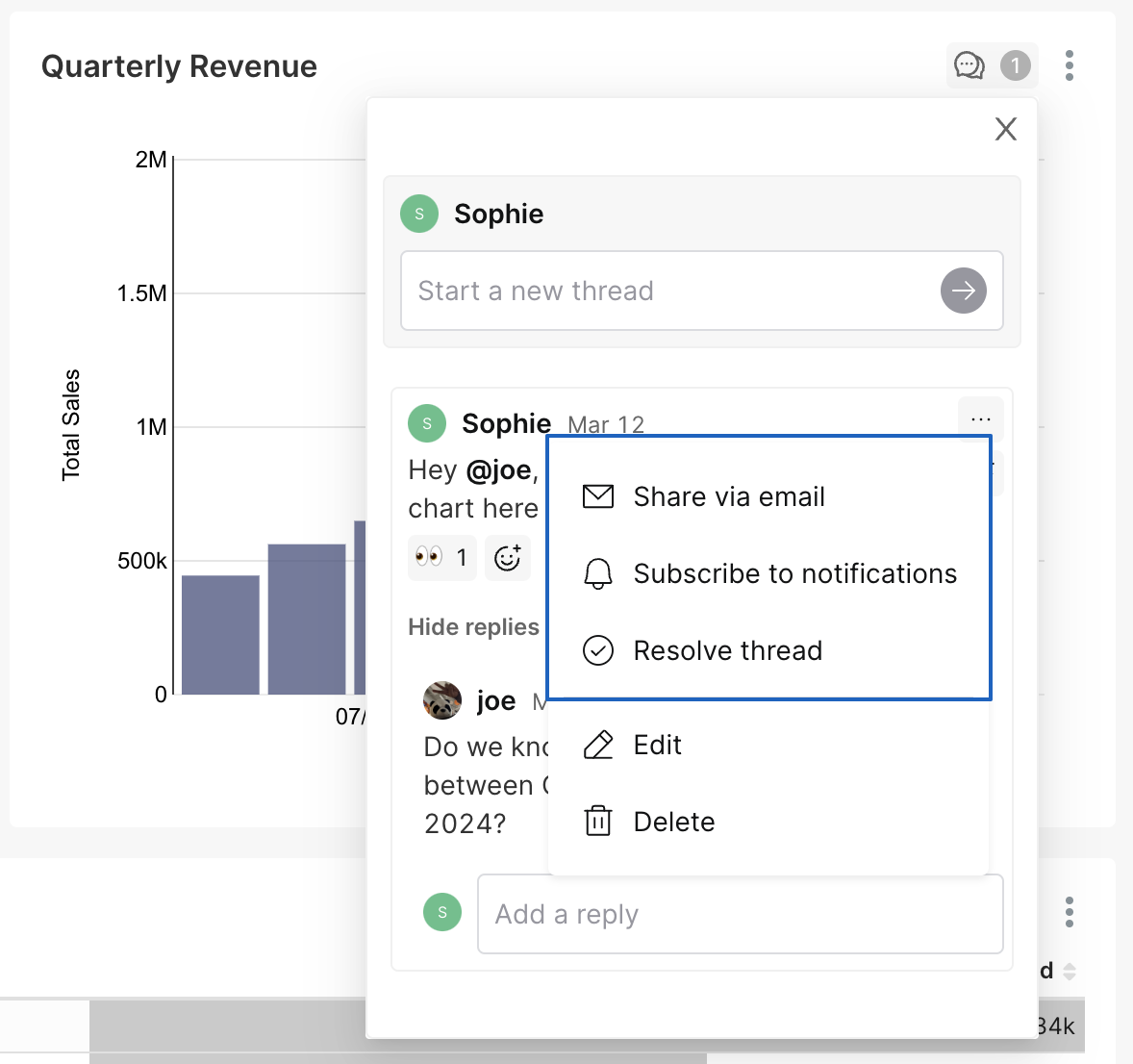Click the second bar in the chart
The image size is (1133, 1064).
307,619
